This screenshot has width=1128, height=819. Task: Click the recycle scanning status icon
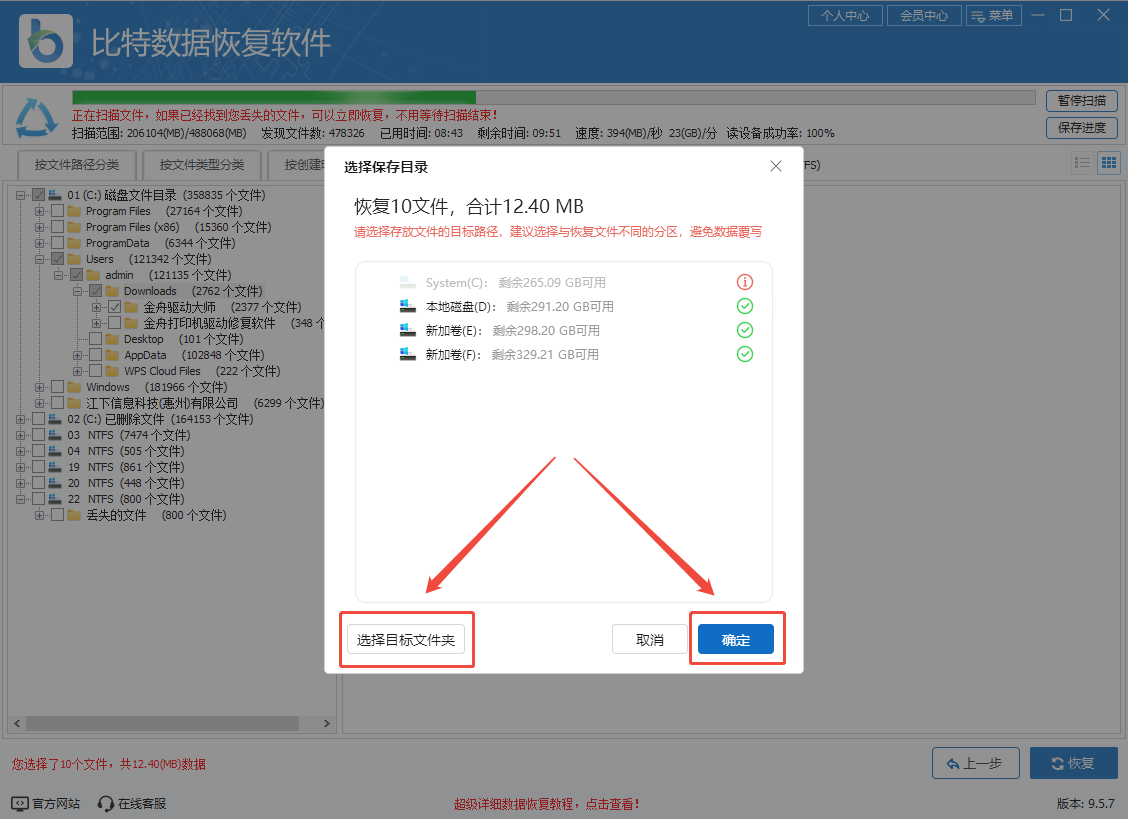tap(36, 117)
